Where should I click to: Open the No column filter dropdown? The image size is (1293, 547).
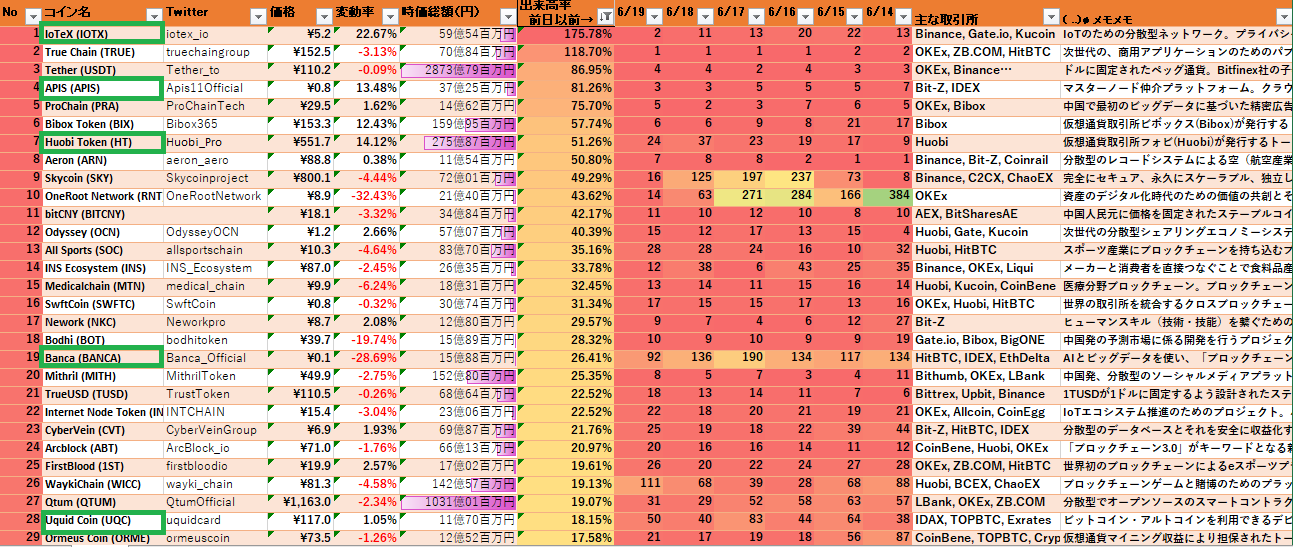coord(32,15)
